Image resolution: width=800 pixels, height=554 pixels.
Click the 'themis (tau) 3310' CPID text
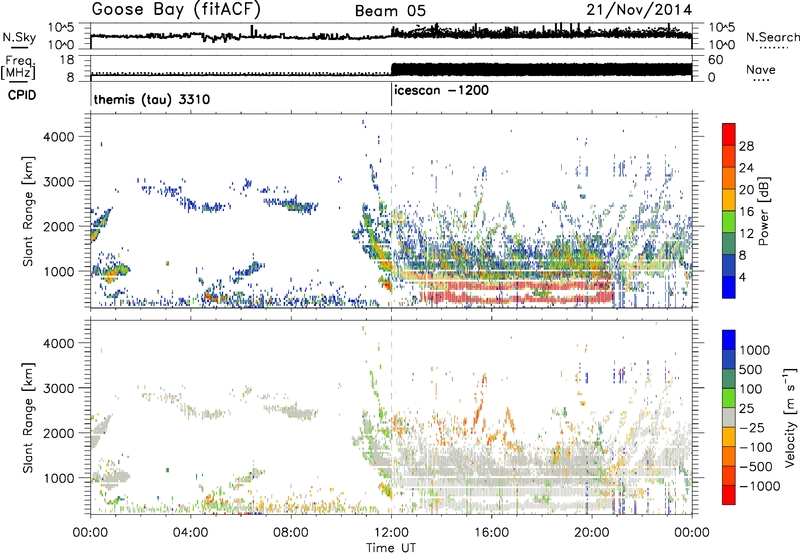click(x=152, y=99)
